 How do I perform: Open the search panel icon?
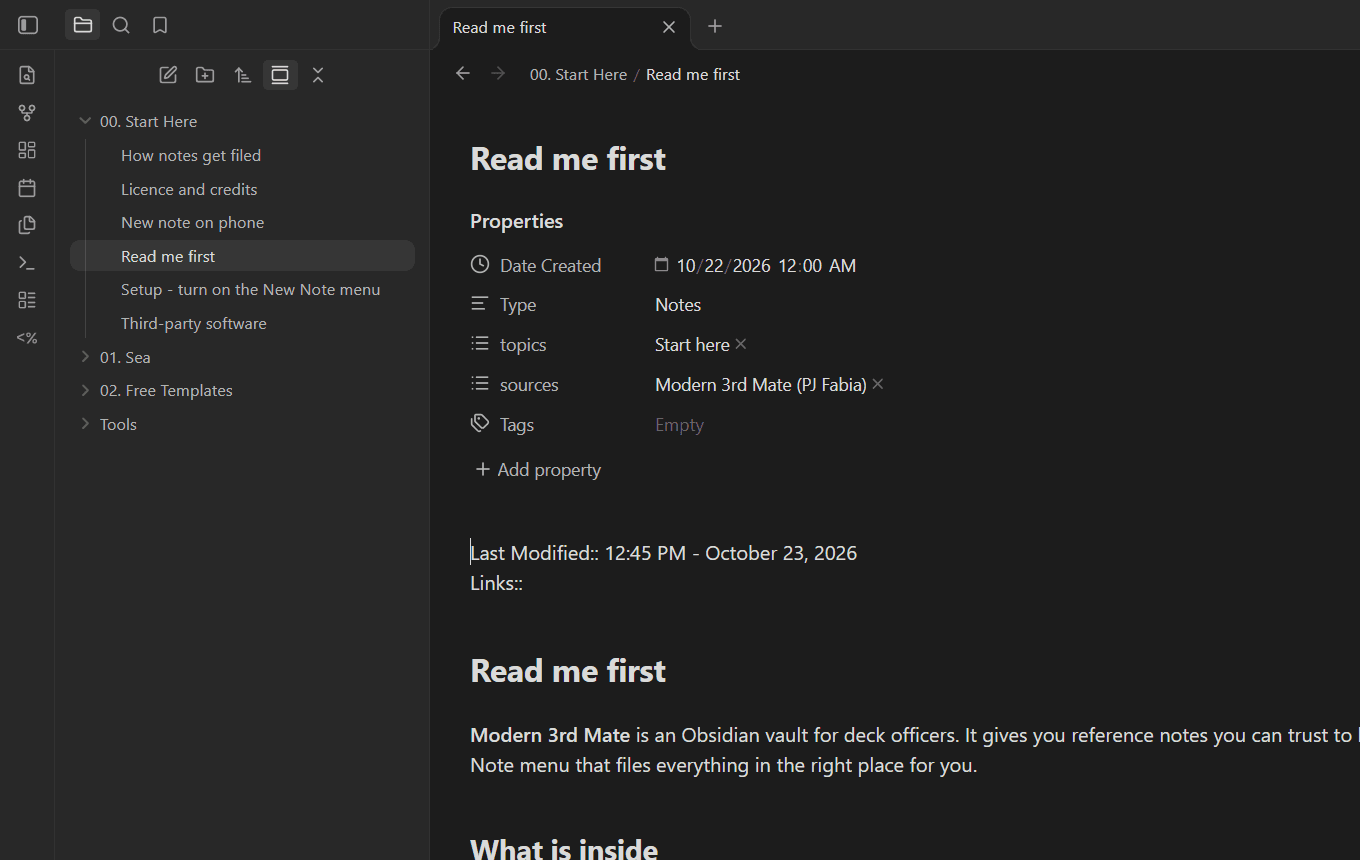click(121, 25)
